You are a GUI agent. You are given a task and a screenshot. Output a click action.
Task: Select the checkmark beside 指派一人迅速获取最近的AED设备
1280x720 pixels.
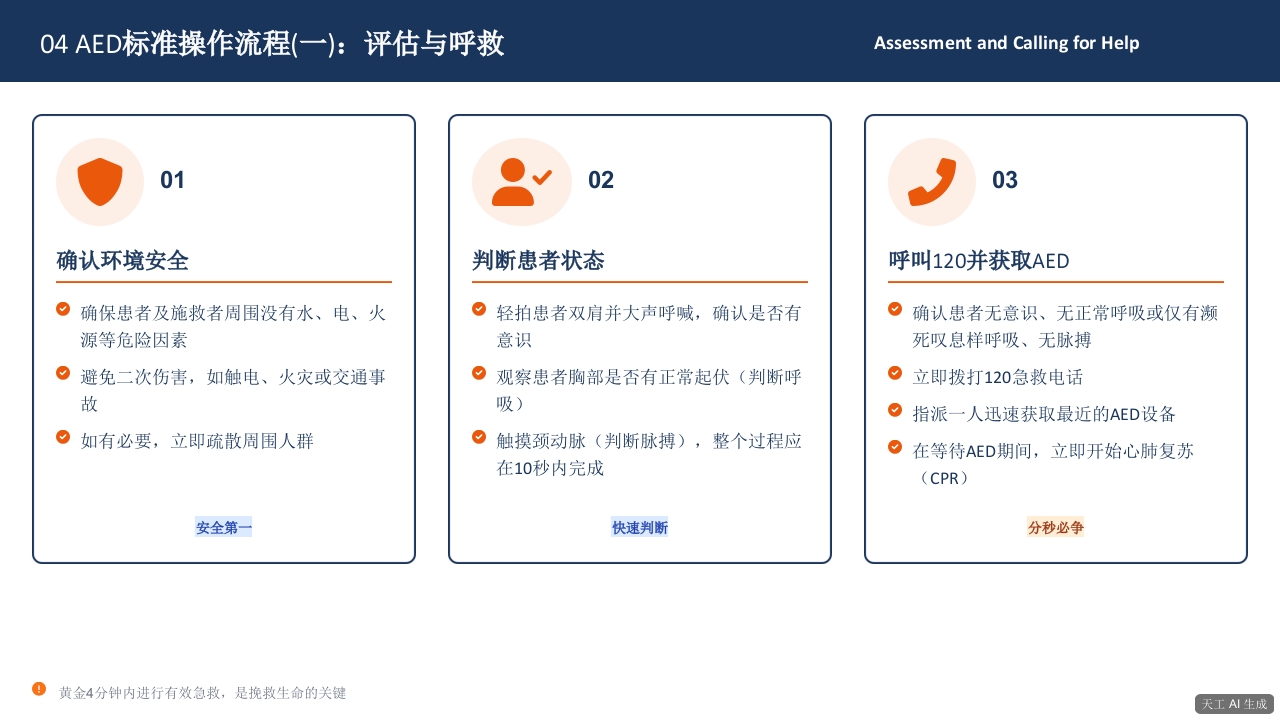tap(895, 410)
